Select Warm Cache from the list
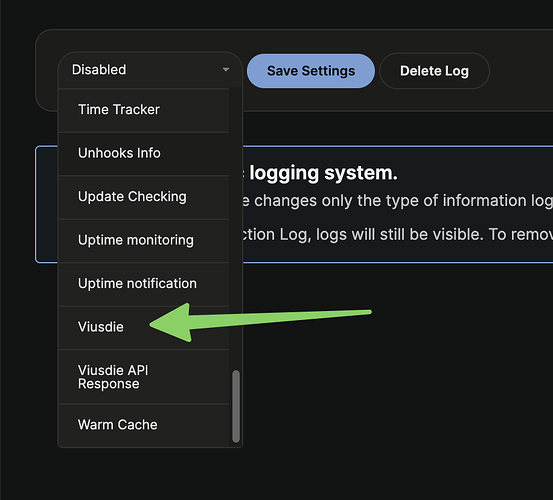This screenshot has height=500, width=553. [x=144, y=425]
